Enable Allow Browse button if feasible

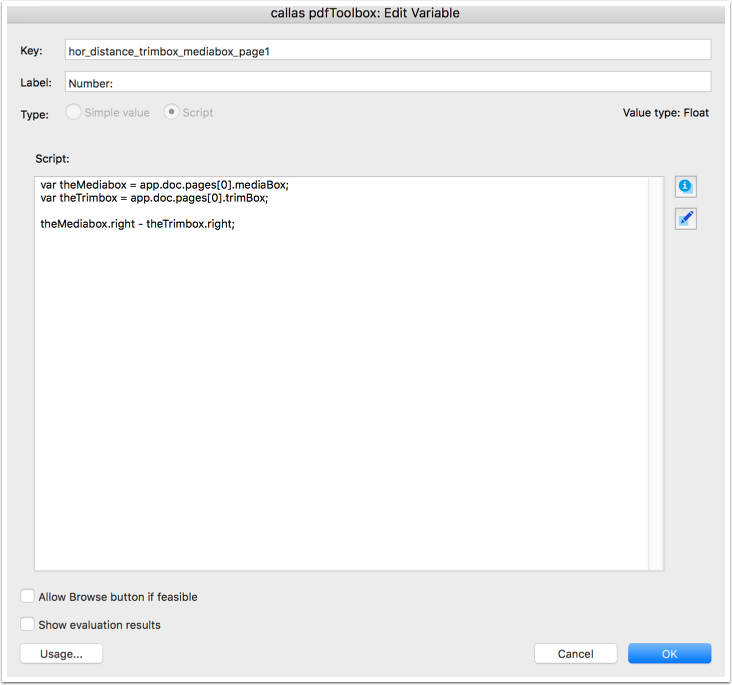pyautogui.click(x=28, y=596)
